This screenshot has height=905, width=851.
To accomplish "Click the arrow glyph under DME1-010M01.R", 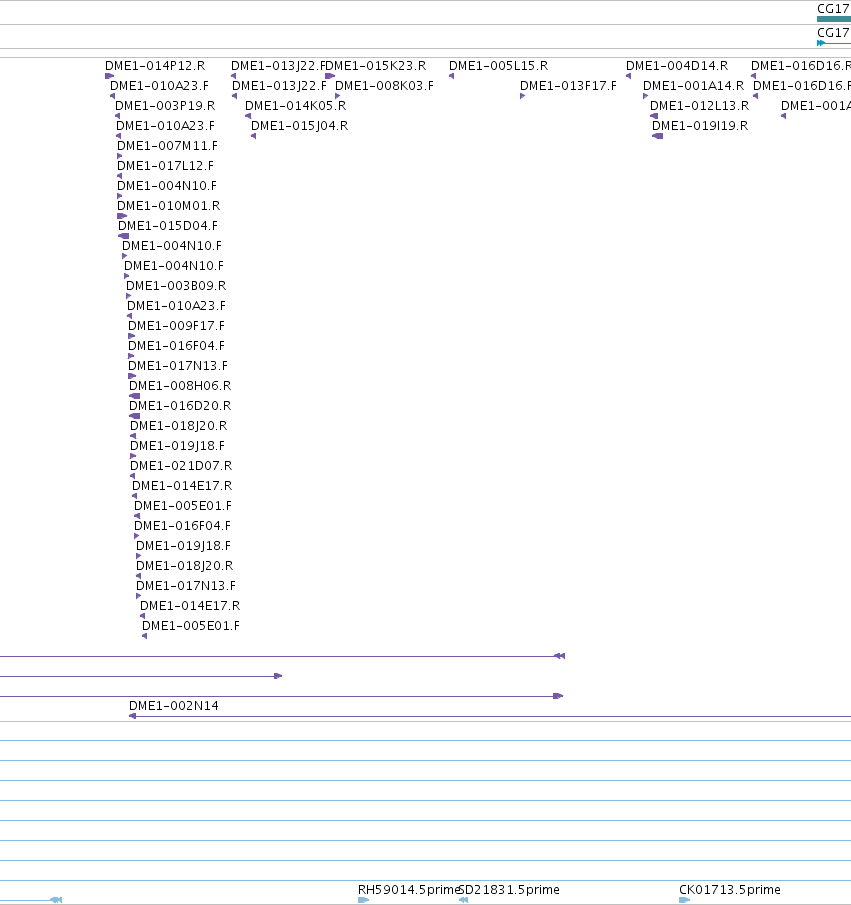I will (122, 216).
